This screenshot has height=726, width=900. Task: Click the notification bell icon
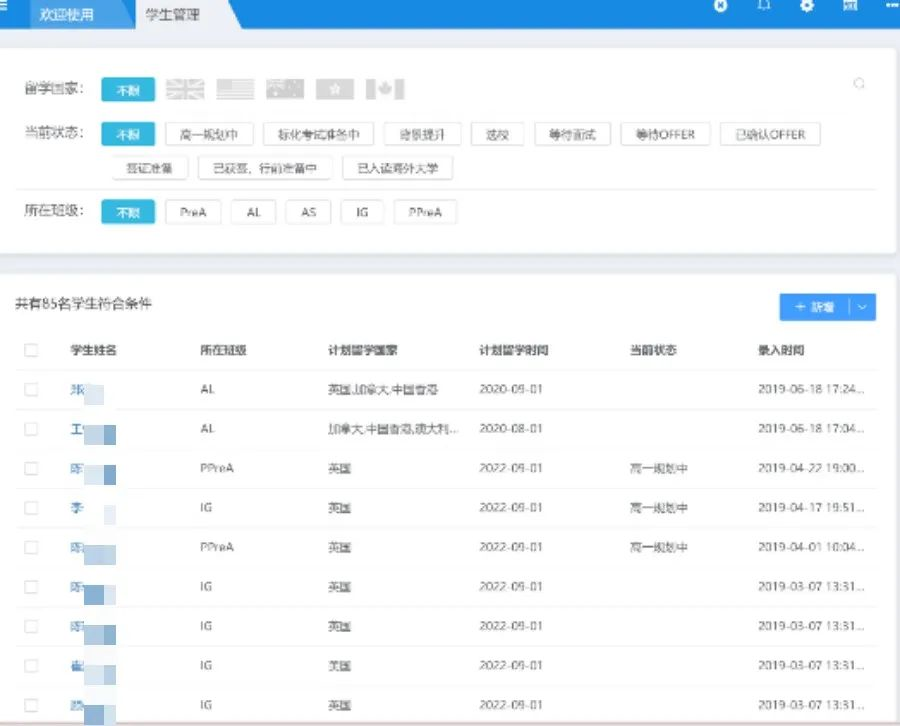tap(764, 6)
